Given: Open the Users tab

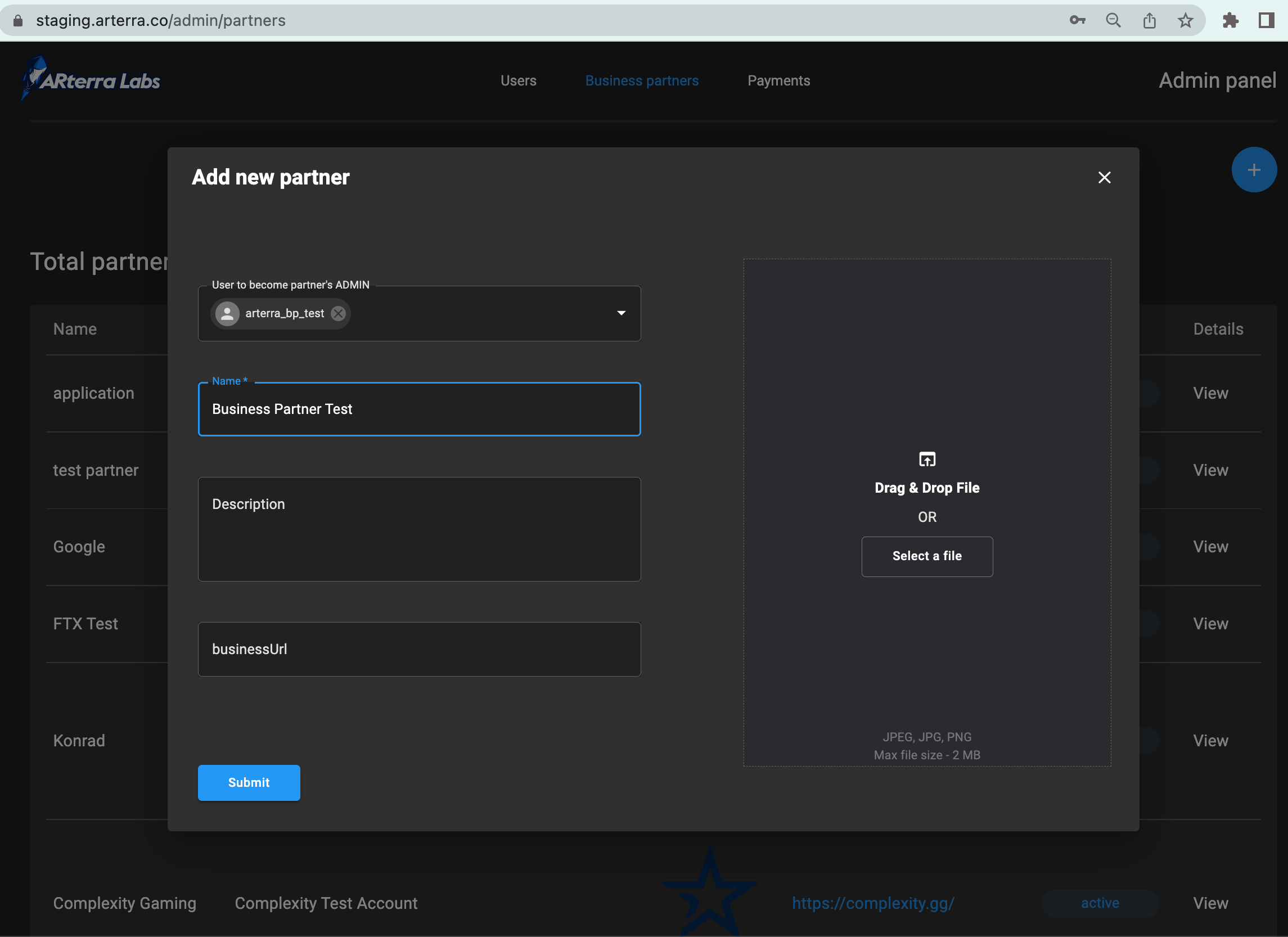Looking at the screenshot, I should click(518, 80).
